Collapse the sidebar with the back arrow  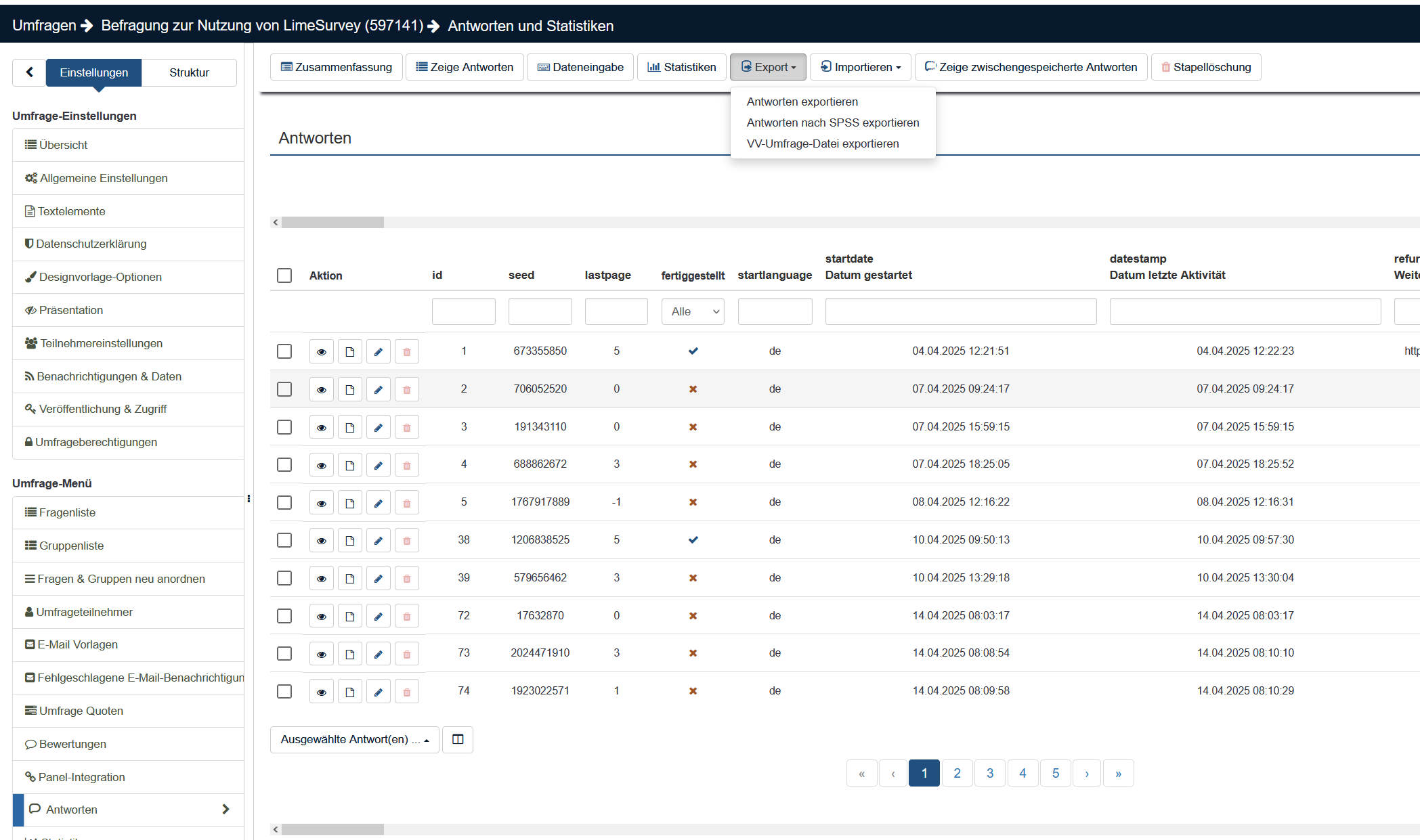(x=29, y=72)
